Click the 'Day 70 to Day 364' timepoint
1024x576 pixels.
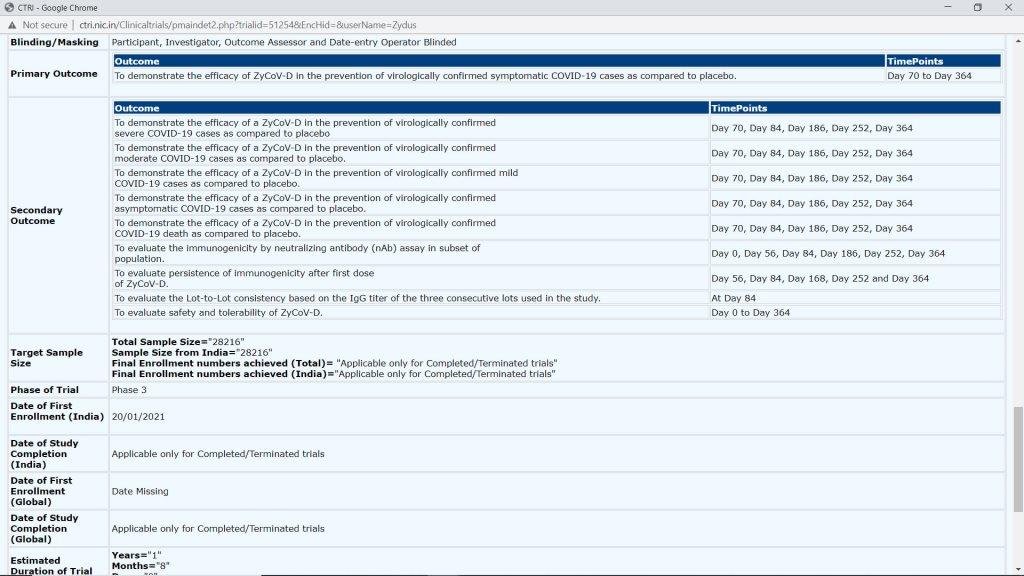(929, 76)
